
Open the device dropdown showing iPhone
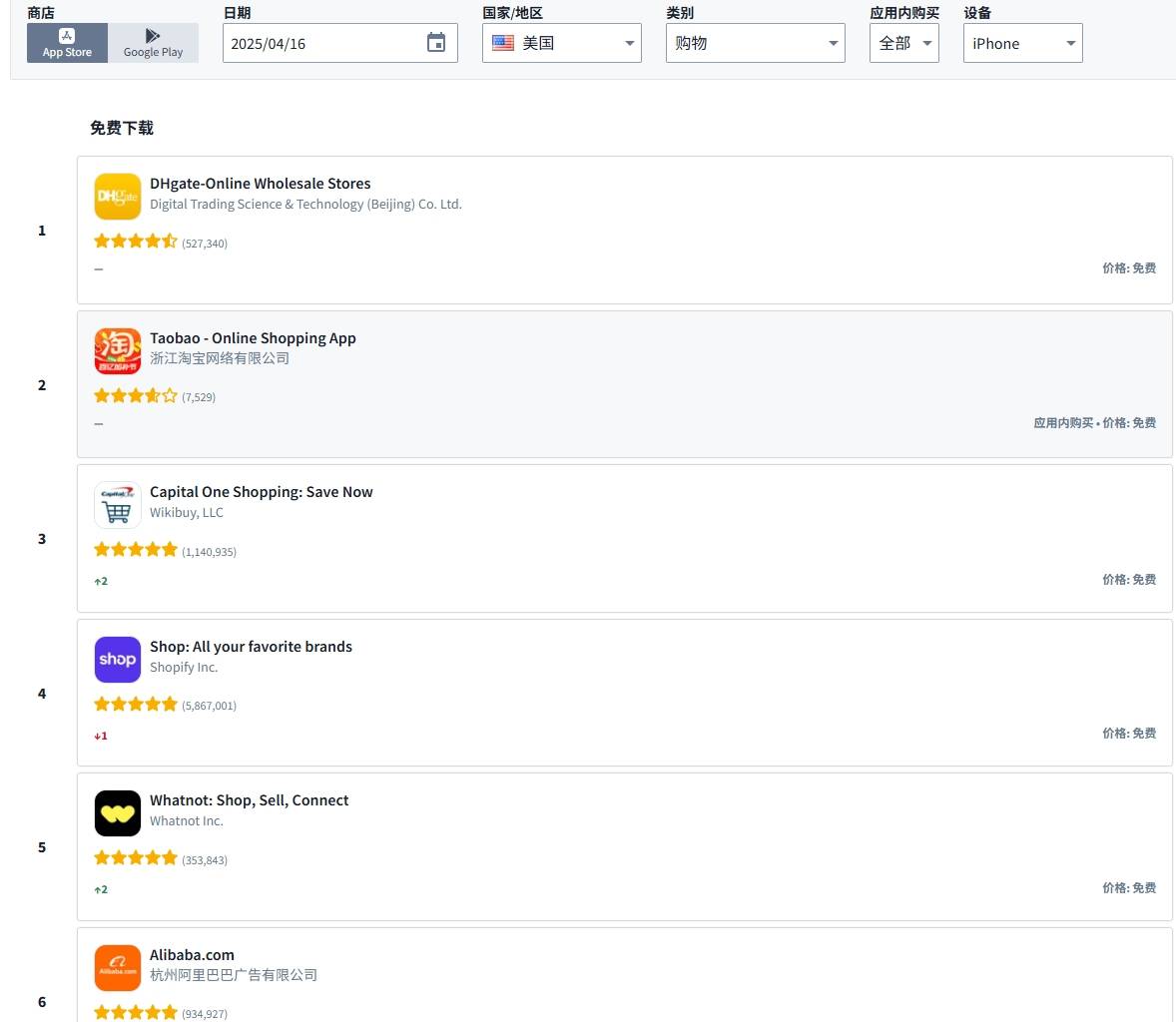pyautogui.click(x=1023, y=43)
